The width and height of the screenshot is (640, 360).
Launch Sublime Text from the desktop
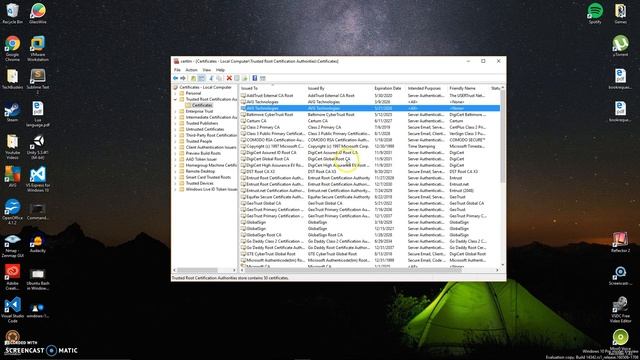click(38, 81)
